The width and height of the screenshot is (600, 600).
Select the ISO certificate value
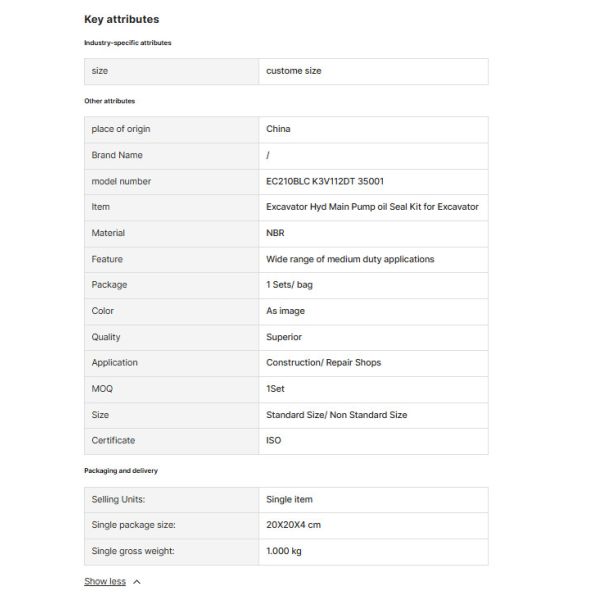pyautogui.click(x=274, y=440)
